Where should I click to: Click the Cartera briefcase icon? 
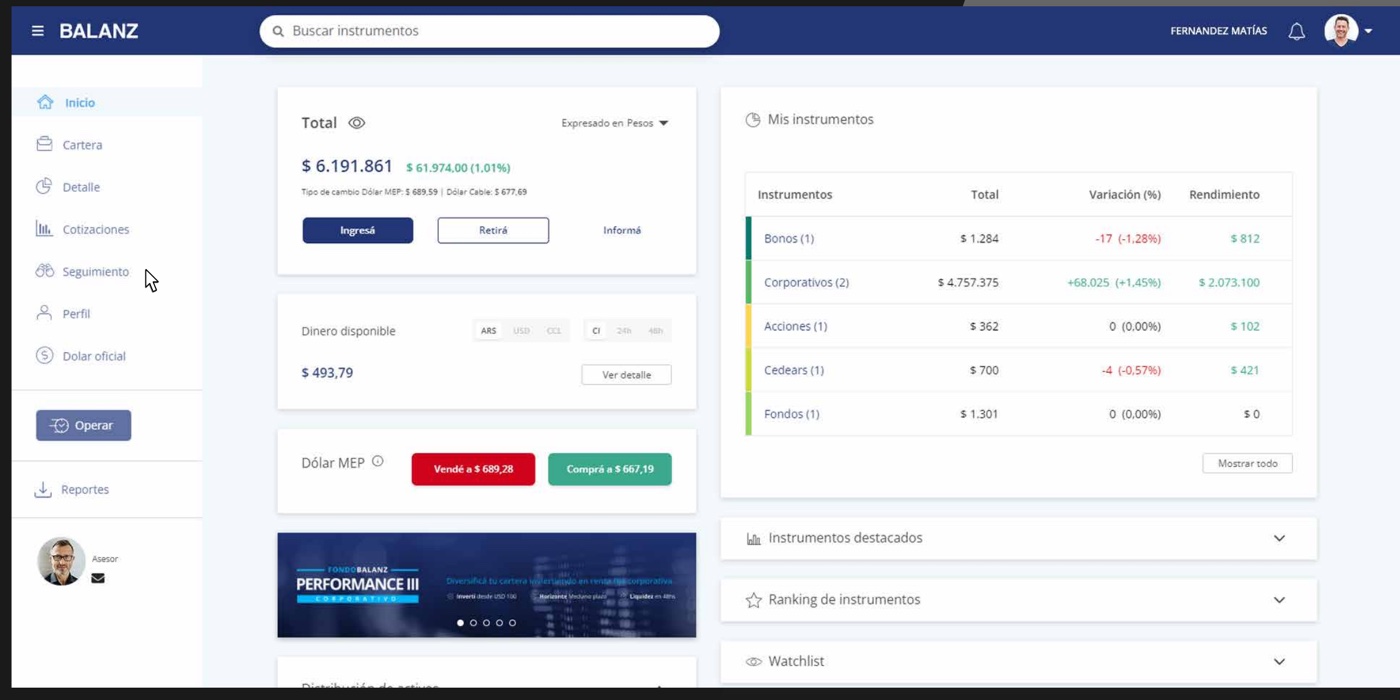pos(44,144)
